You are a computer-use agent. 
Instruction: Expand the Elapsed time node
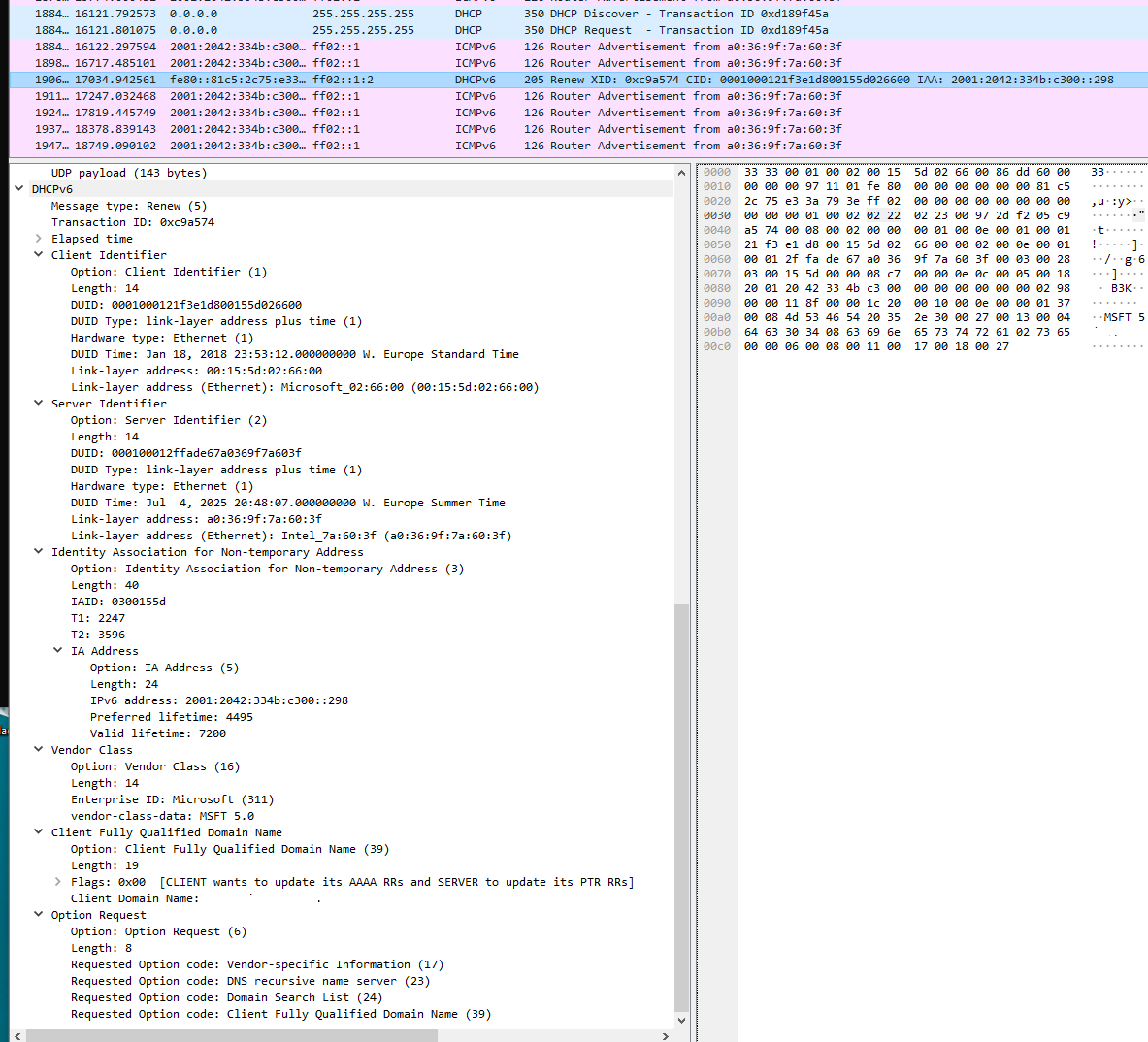(x=39, y=239)
